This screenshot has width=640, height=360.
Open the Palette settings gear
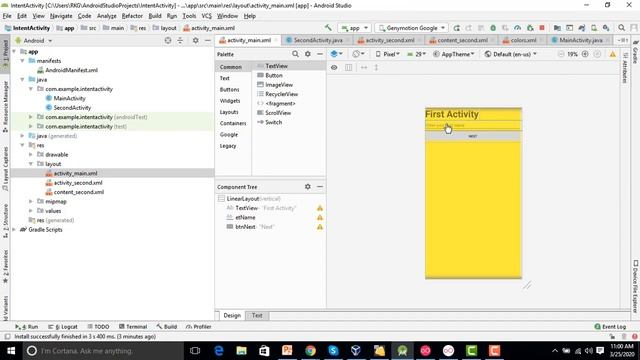(308, 54)
